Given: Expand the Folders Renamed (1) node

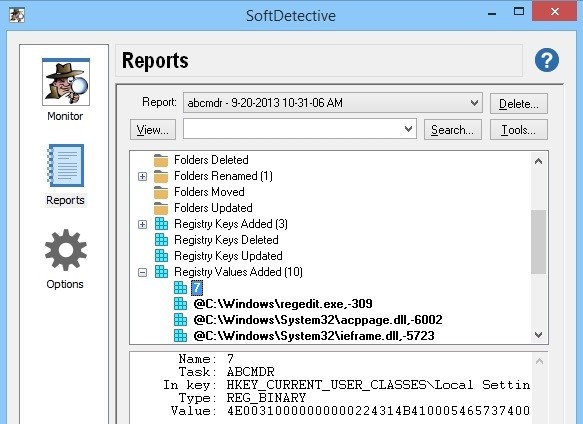Looking at the screenshot, I should 142,176.
